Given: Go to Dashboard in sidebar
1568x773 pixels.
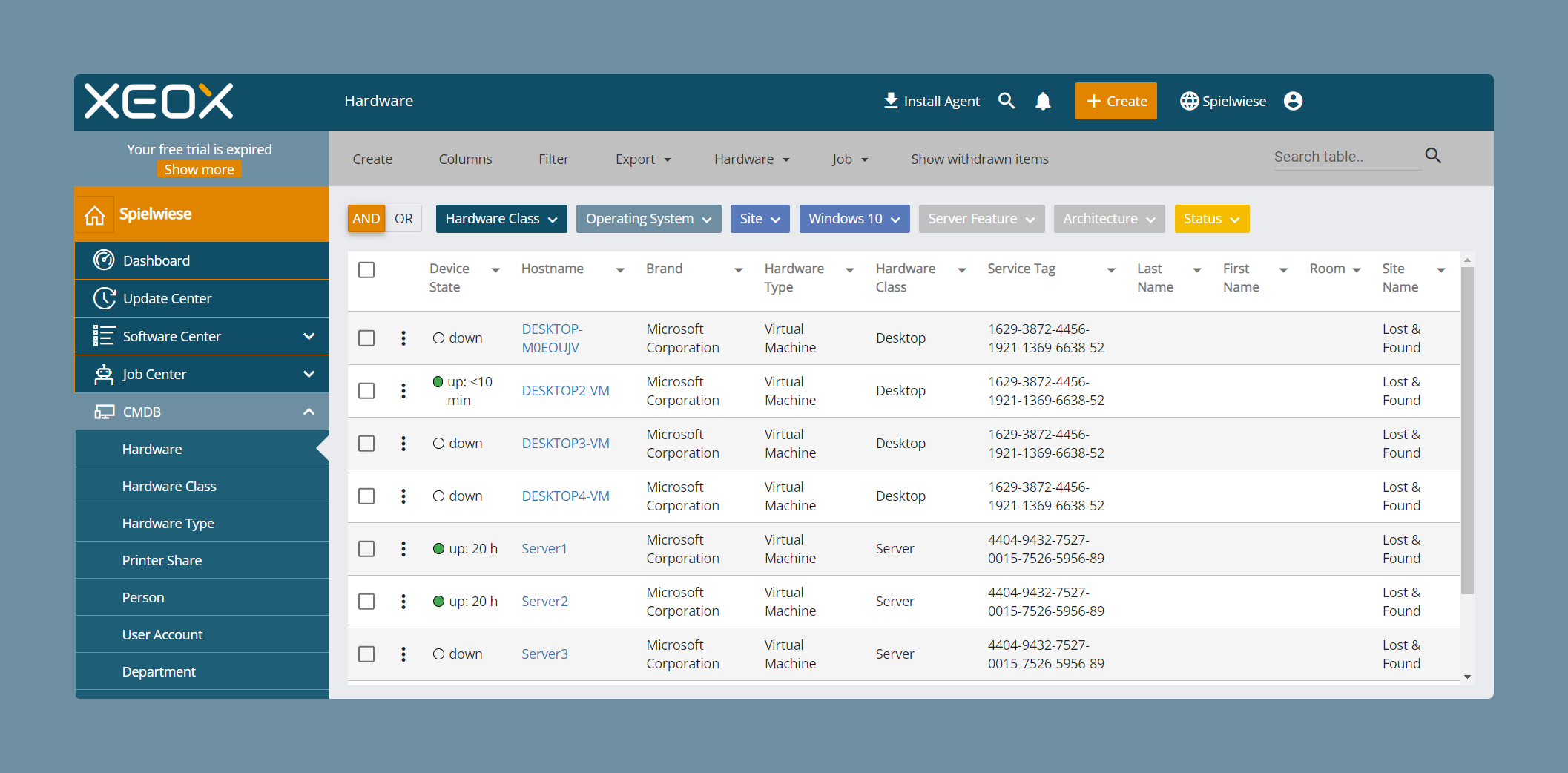Looking at the screenshot, I should click(x=202, y=260).
